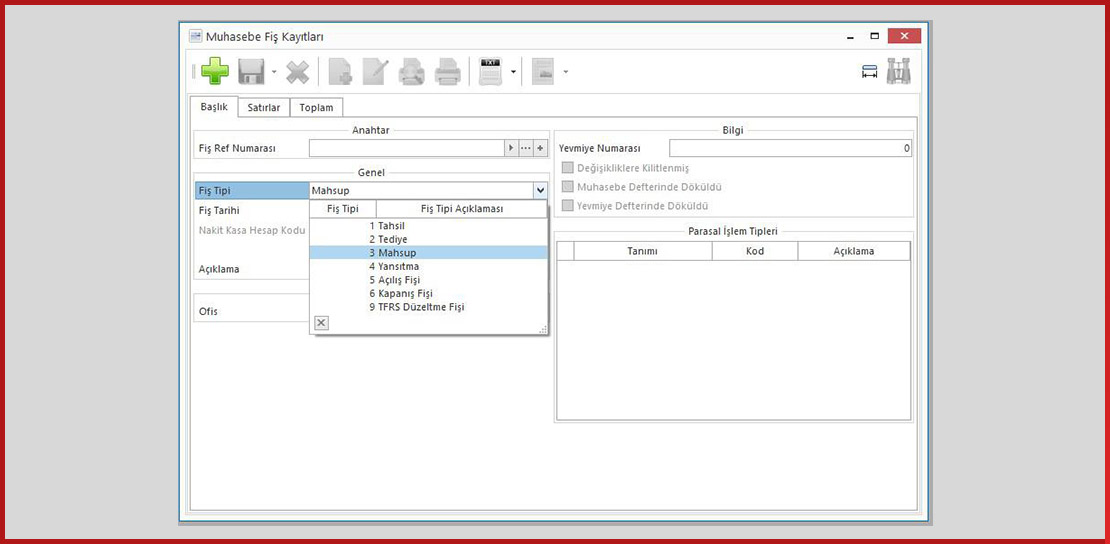The height and width of the screenshot is (544, 1110).
Task: Click the dropdown popup resize grip
Action: (543, 329)
